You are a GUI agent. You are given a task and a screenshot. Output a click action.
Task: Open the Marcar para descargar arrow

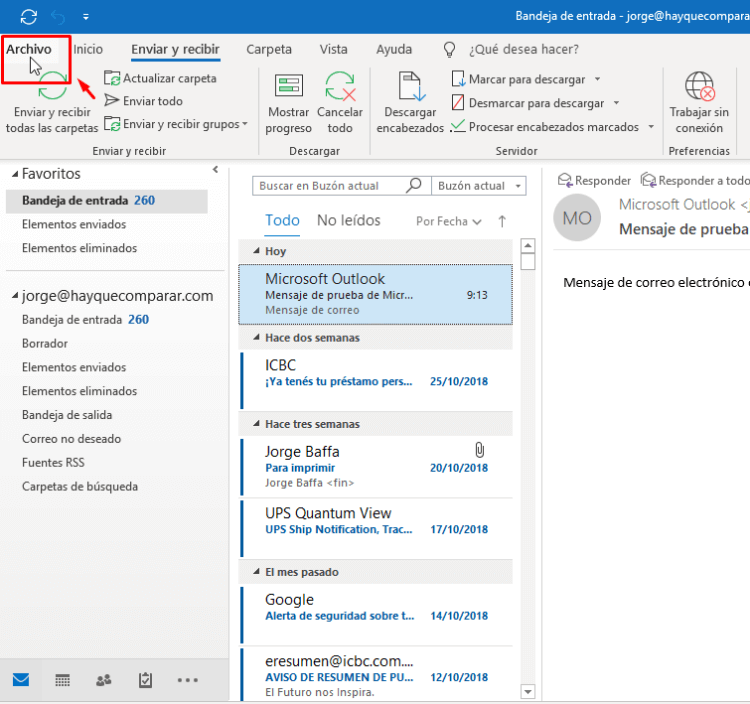tap(597, 79)
